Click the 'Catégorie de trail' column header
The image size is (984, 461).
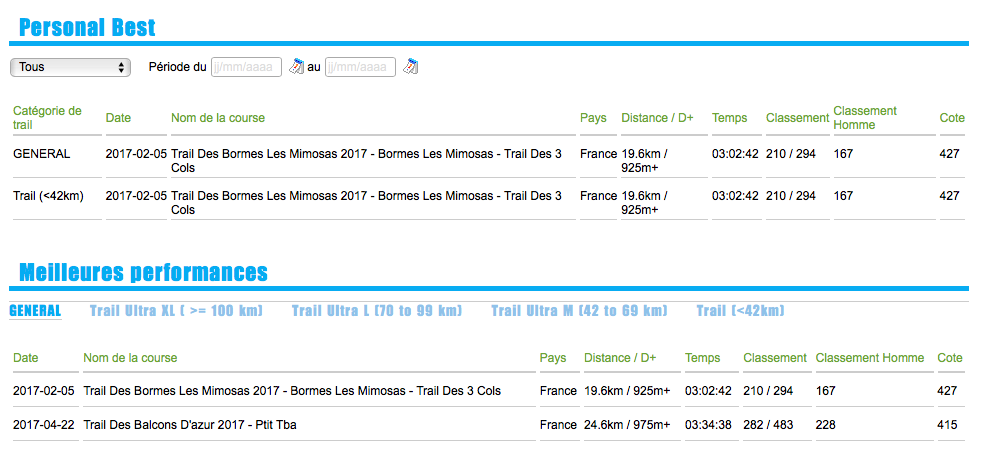tap(47, 118)
